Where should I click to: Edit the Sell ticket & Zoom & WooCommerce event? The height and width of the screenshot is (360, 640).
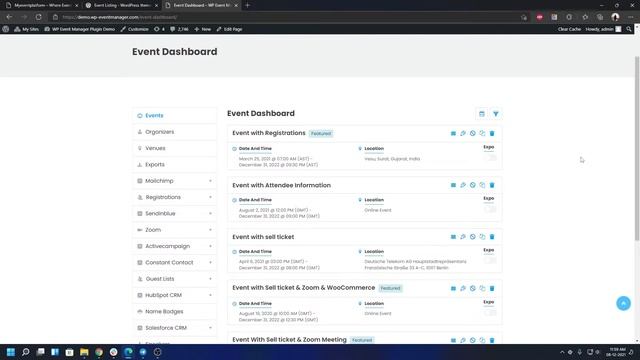click(463, 289)
